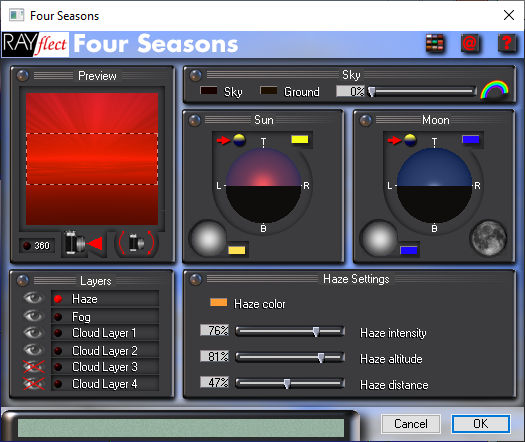This screenshot has height=442, width=525.
Task: Select the Cloud Layer 4 row
Action: [105, 384]
